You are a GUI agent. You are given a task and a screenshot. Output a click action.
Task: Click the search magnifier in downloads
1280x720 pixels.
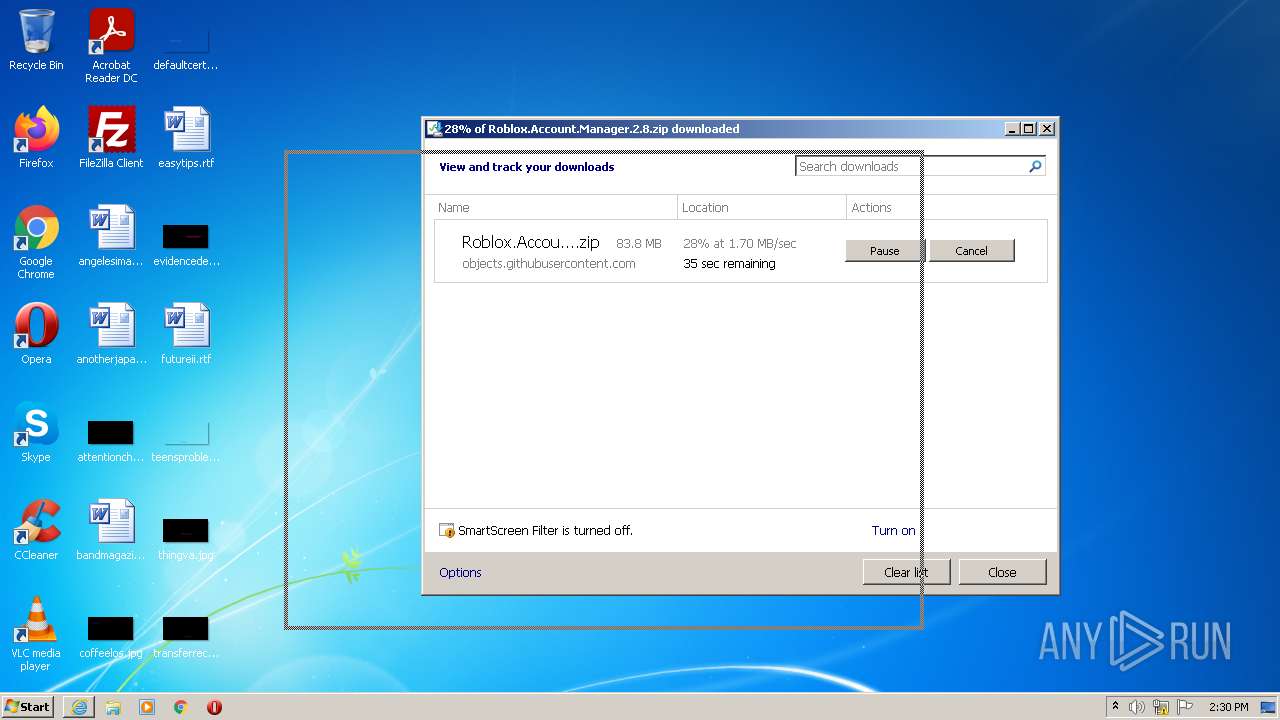pos(1035,167)
